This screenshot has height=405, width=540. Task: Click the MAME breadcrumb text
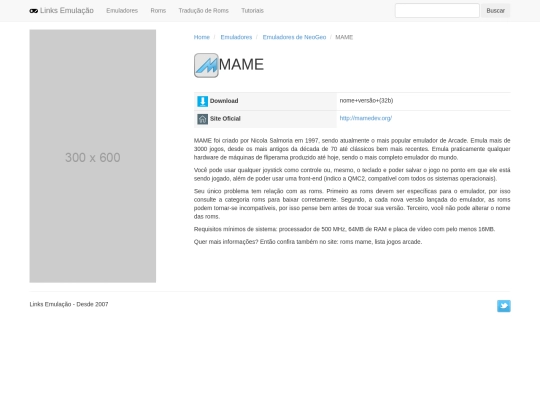tap(344, 37)
